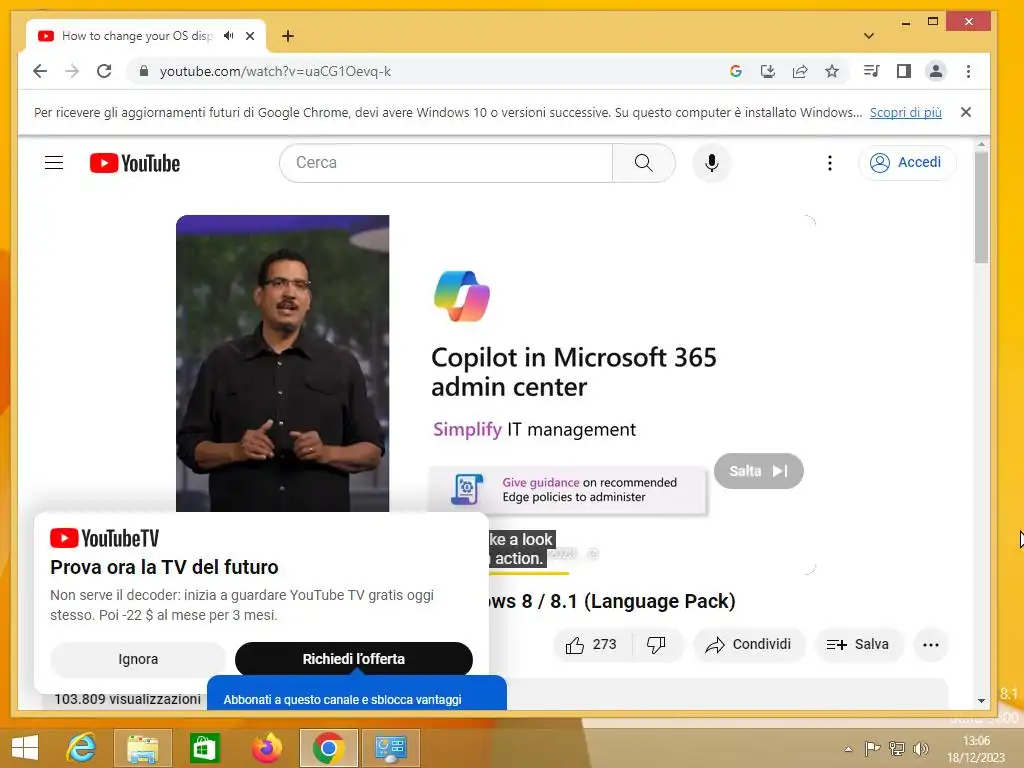Viewport: 1024px width, 768px height.
Task: Click the page scrollbar down arrow
Action: pos(982,701)
